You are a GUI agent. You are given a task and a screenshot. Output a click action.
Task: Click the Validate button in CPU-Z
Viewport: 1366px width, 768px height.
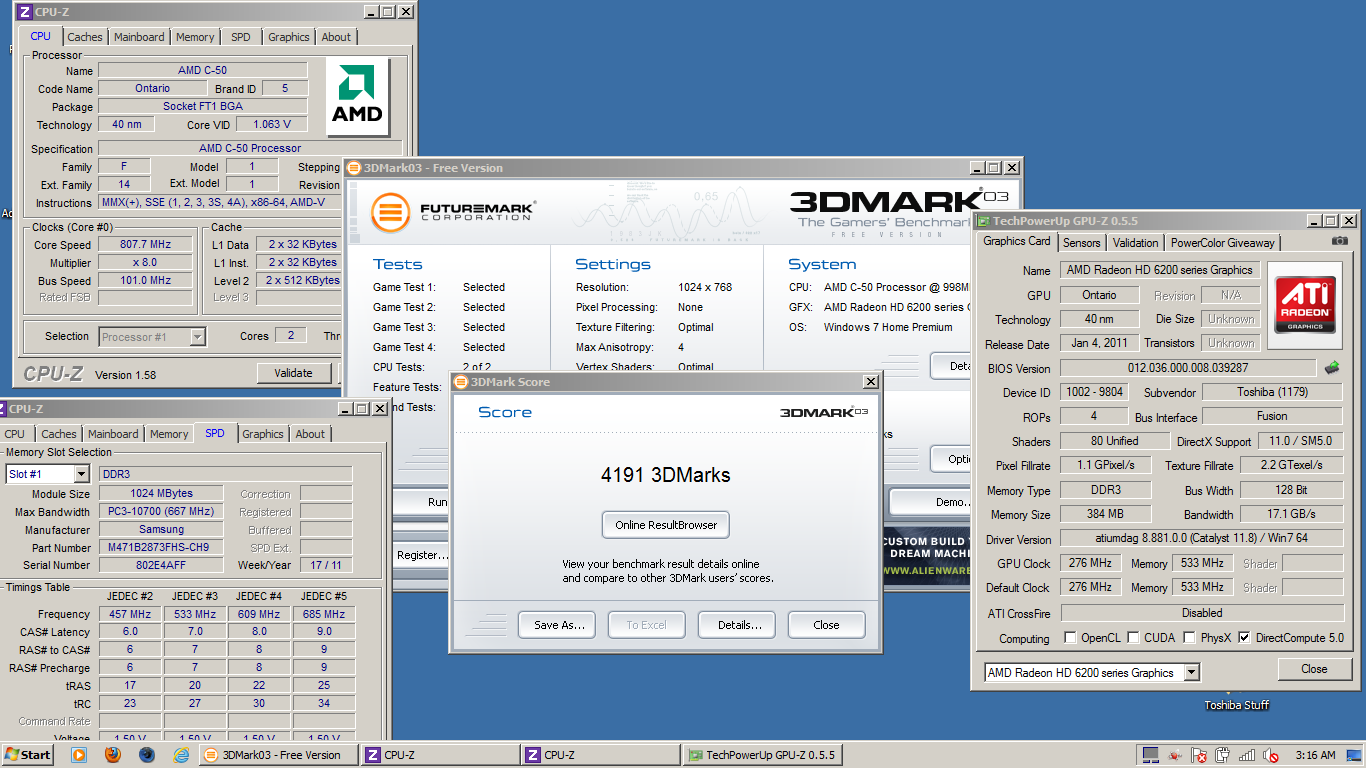(x=293, y=373)
